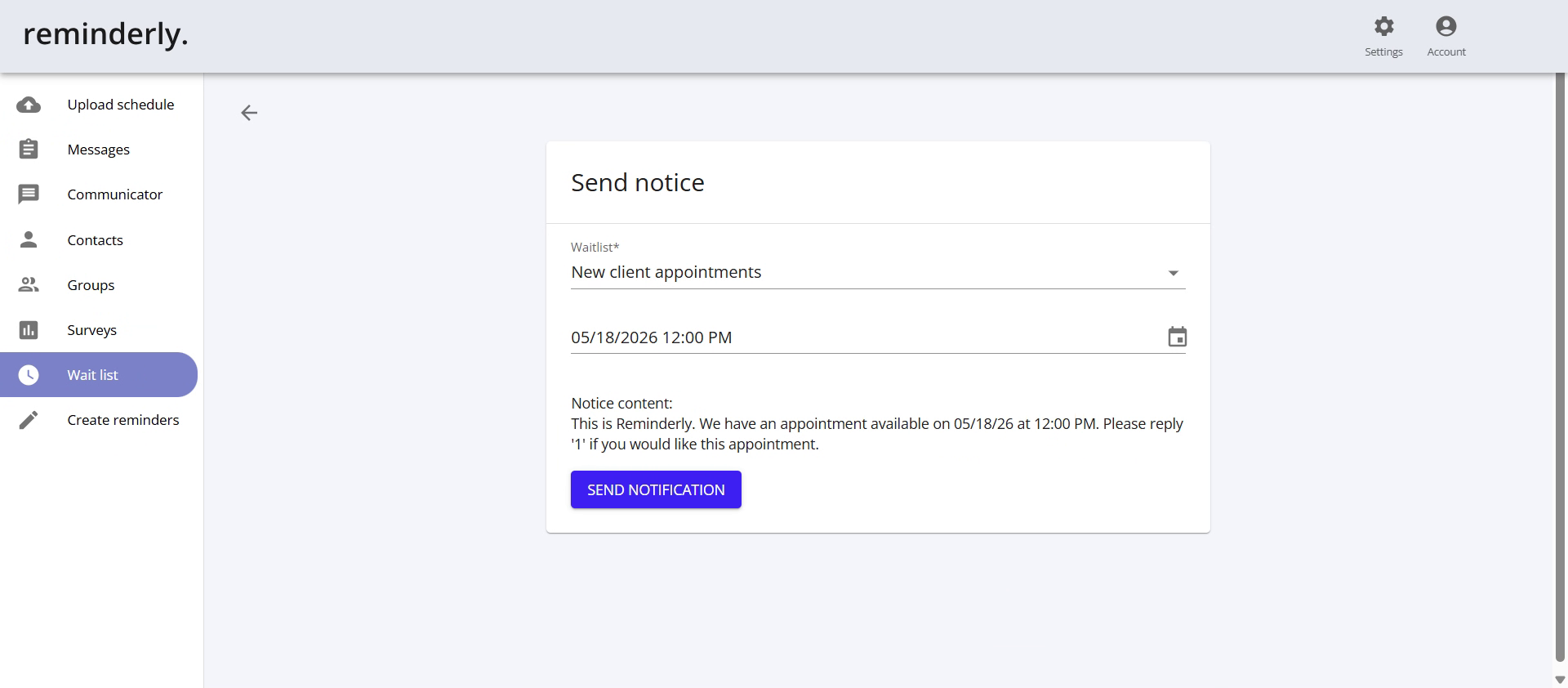Click the Upload schedule cloud icon
The width and height of the screenshot is (1568, 688).
click(29, 105)
